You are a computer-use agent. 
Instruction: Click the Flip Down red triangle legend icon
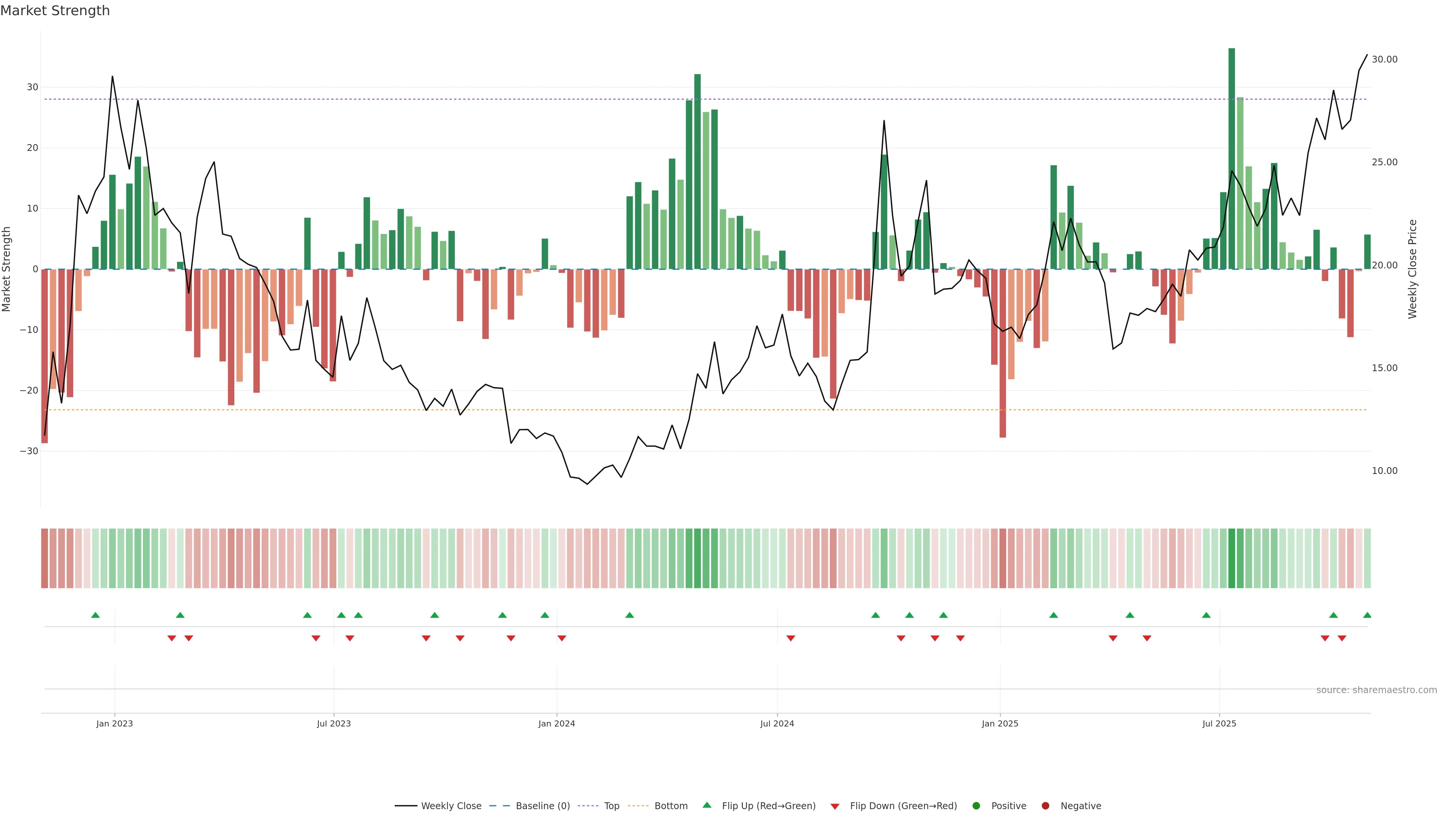(835, 806)
